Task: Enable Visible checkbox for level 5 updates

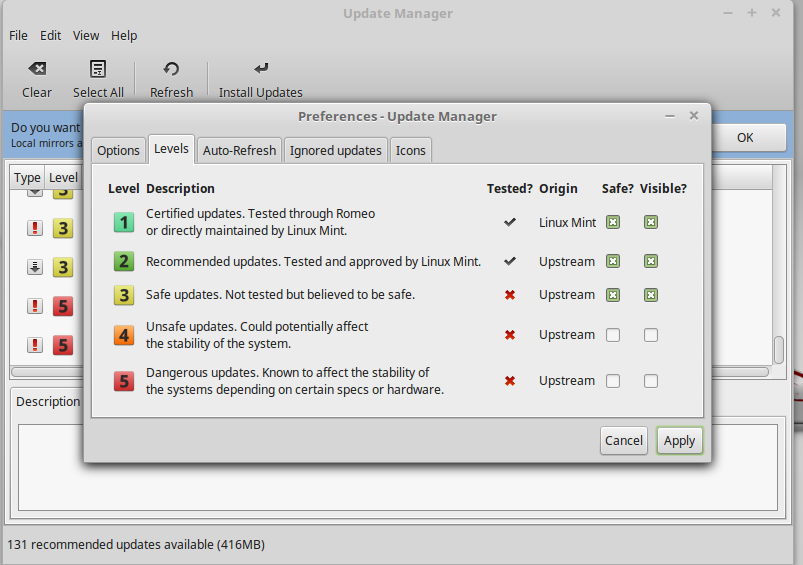Action: [x=651, y=381]
